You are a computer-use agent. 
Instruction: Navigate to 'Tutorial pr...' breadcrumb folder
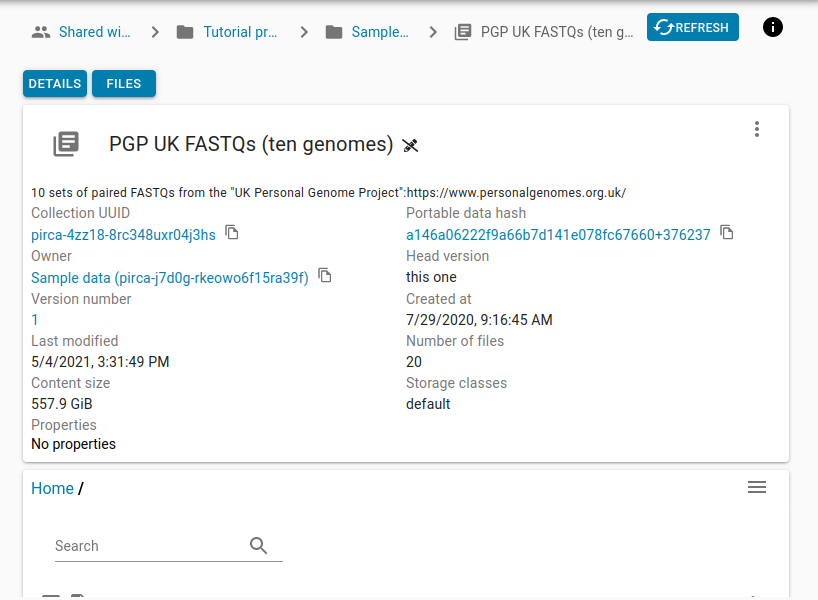click(x=240, y=32)
